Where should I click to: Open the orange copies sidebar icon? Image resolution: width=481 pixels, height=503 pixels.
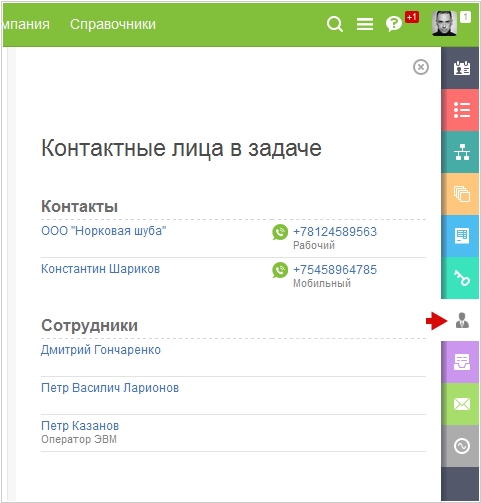coord(461,194)
